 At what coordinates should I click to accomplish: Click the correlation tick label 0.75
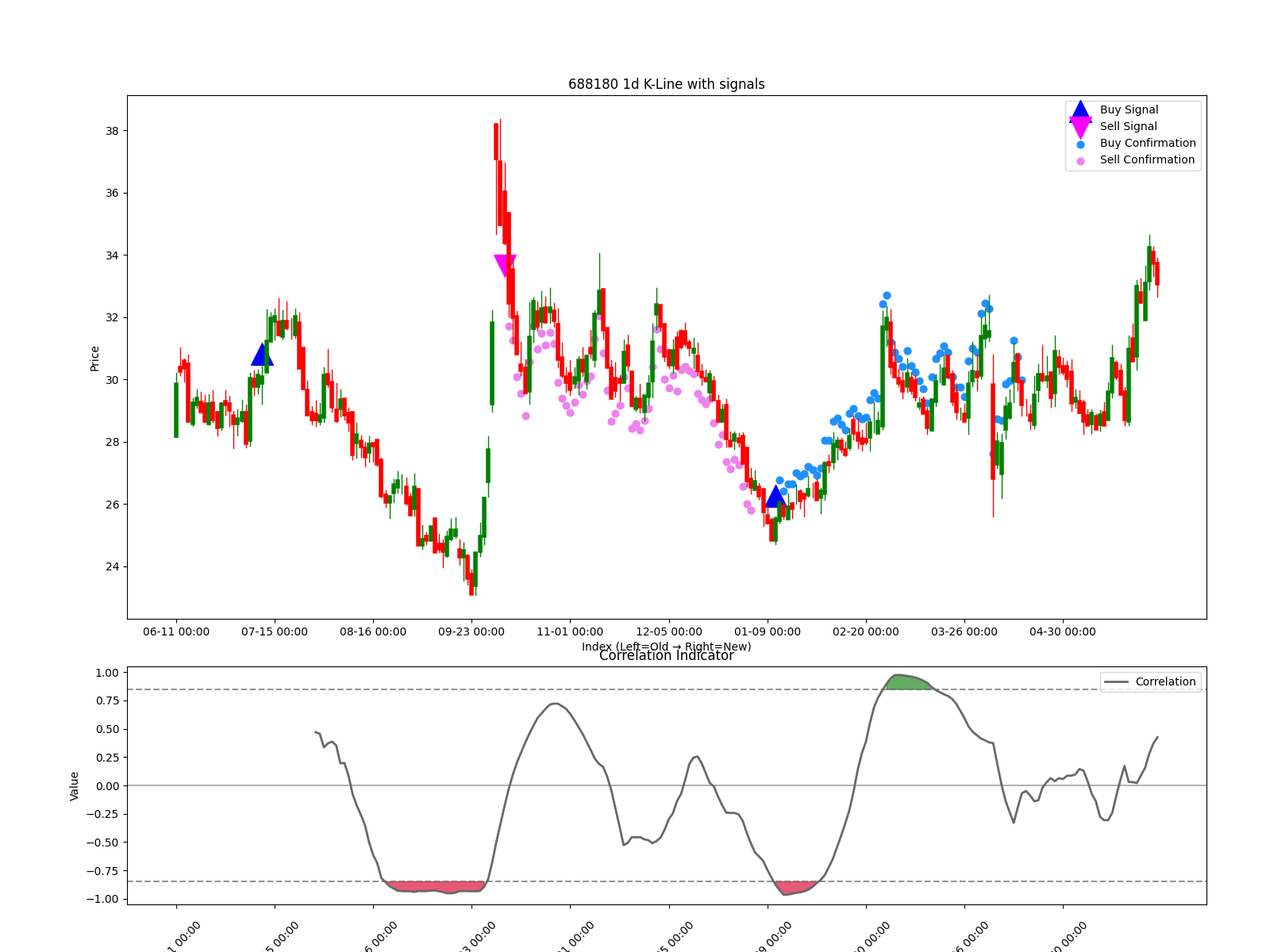tap(106, 701)
